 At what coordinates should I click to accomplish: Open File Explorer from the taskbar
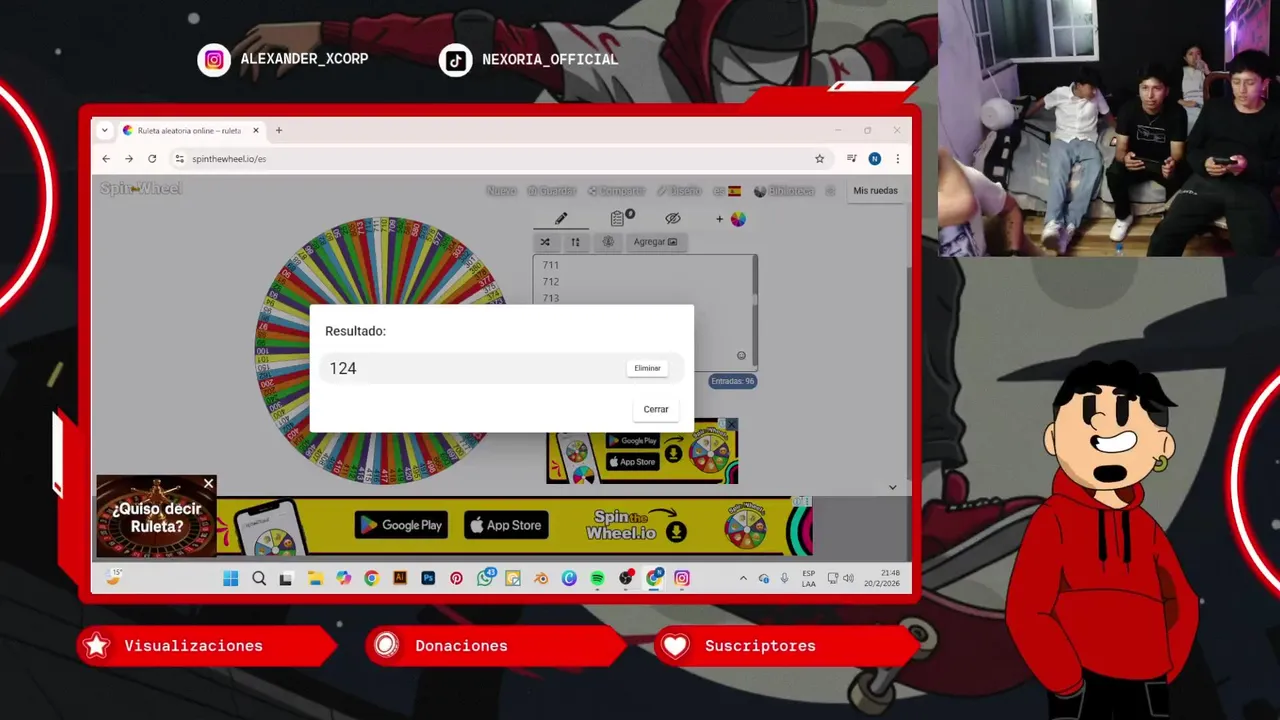coord(315,578)
